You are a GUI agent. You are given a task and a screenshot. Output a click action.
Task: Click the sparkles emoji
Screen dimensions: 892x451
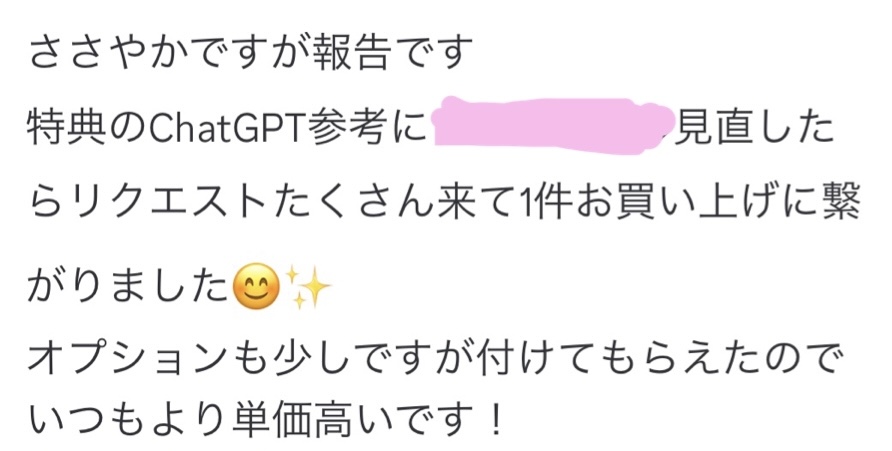[x=308, y=287]
